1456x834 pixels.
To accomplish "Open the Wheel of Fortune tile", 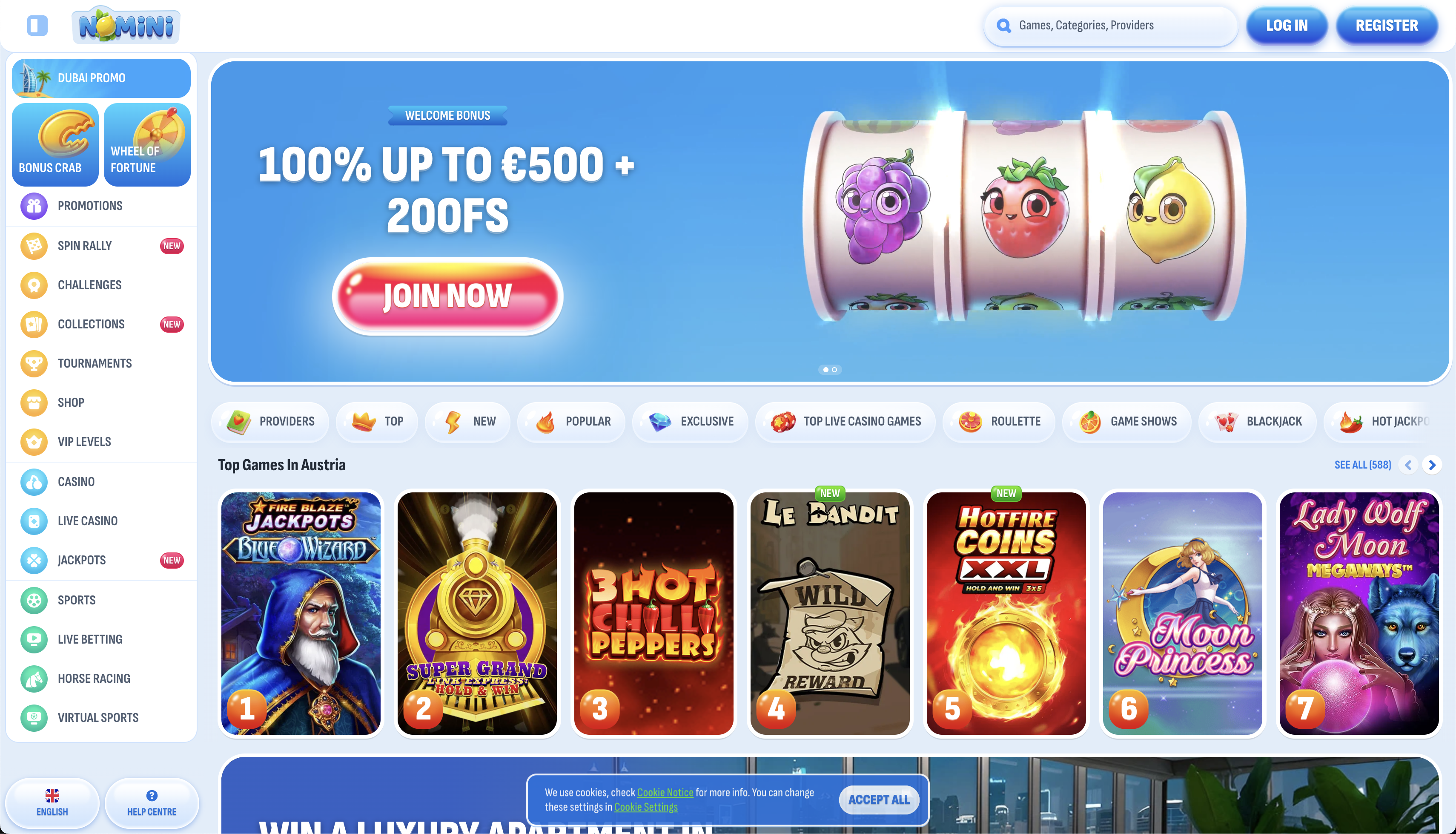I will pyautogui.click(x=147, y=145).
